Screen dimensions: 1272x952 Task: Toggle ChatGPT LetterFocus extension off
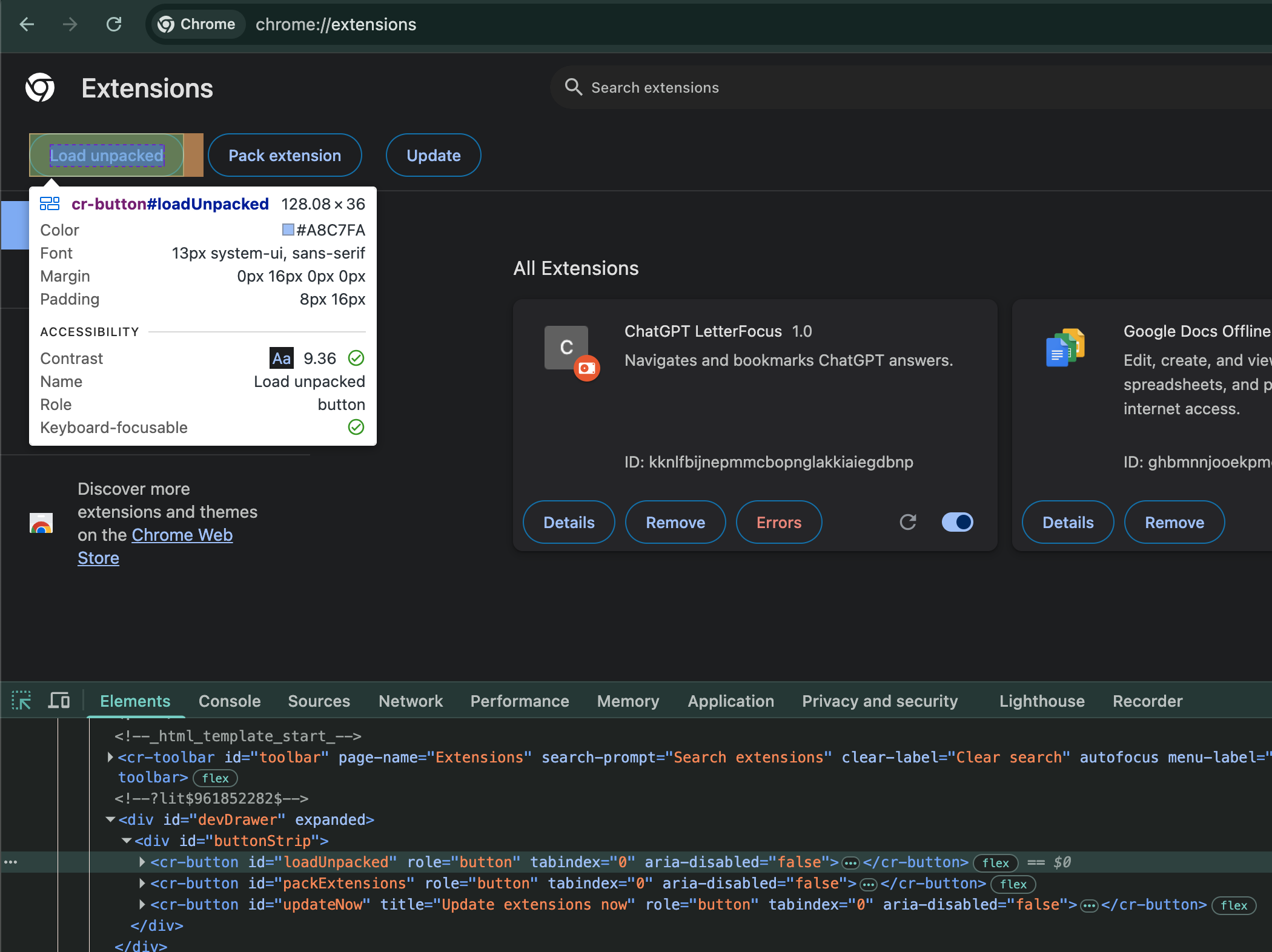tap(958, 522)
